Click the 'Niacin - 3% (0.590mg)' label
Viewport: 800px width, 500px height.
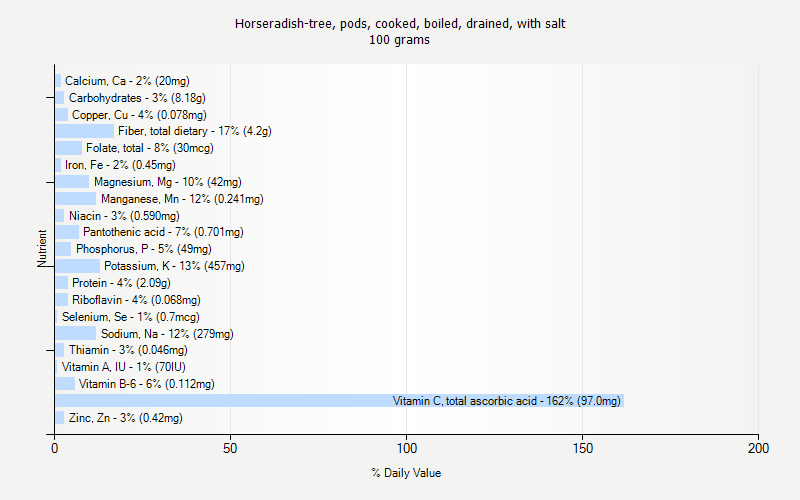(124, 215)
